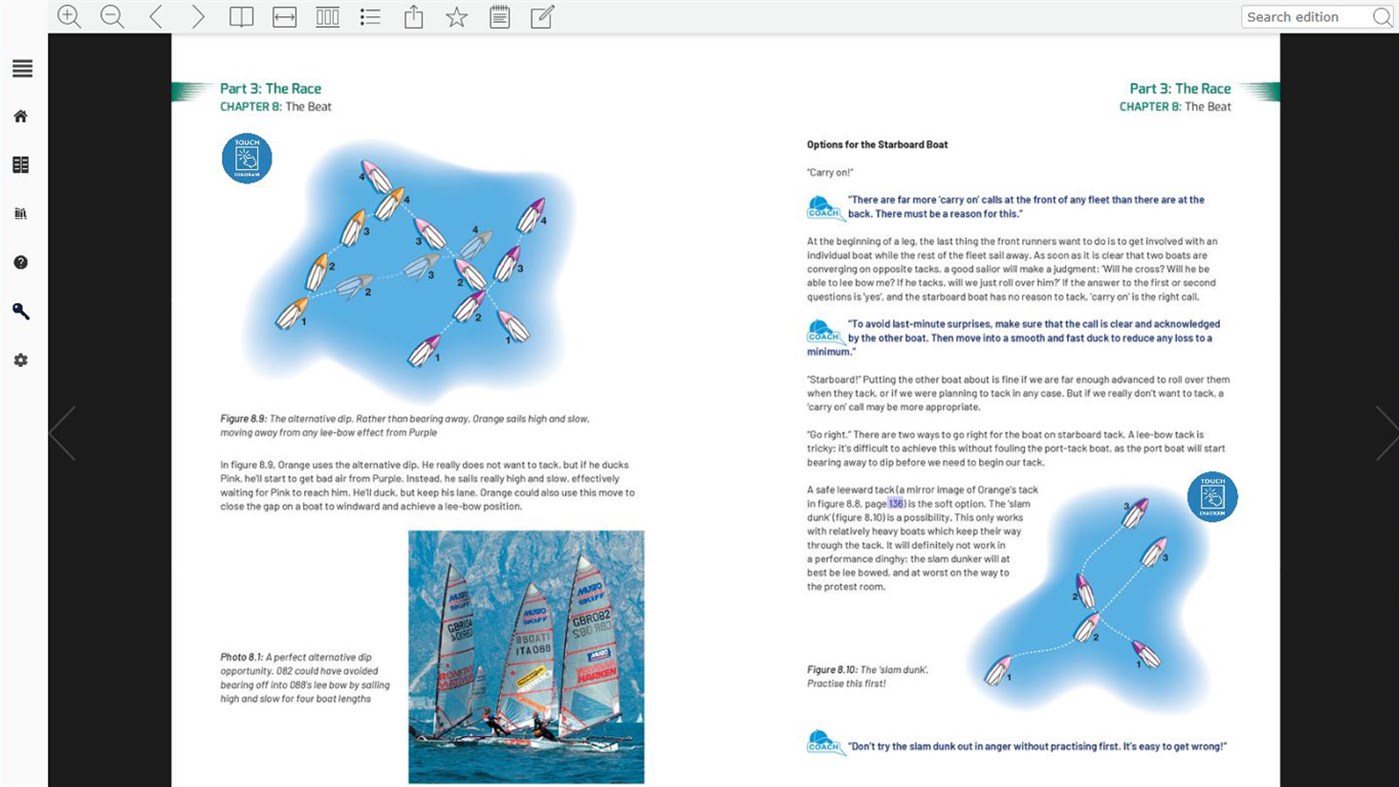Open the help panel in the sidebar
Image resolution: width=1399 pixels, height=787 pixels.
(x=20, y=262)
